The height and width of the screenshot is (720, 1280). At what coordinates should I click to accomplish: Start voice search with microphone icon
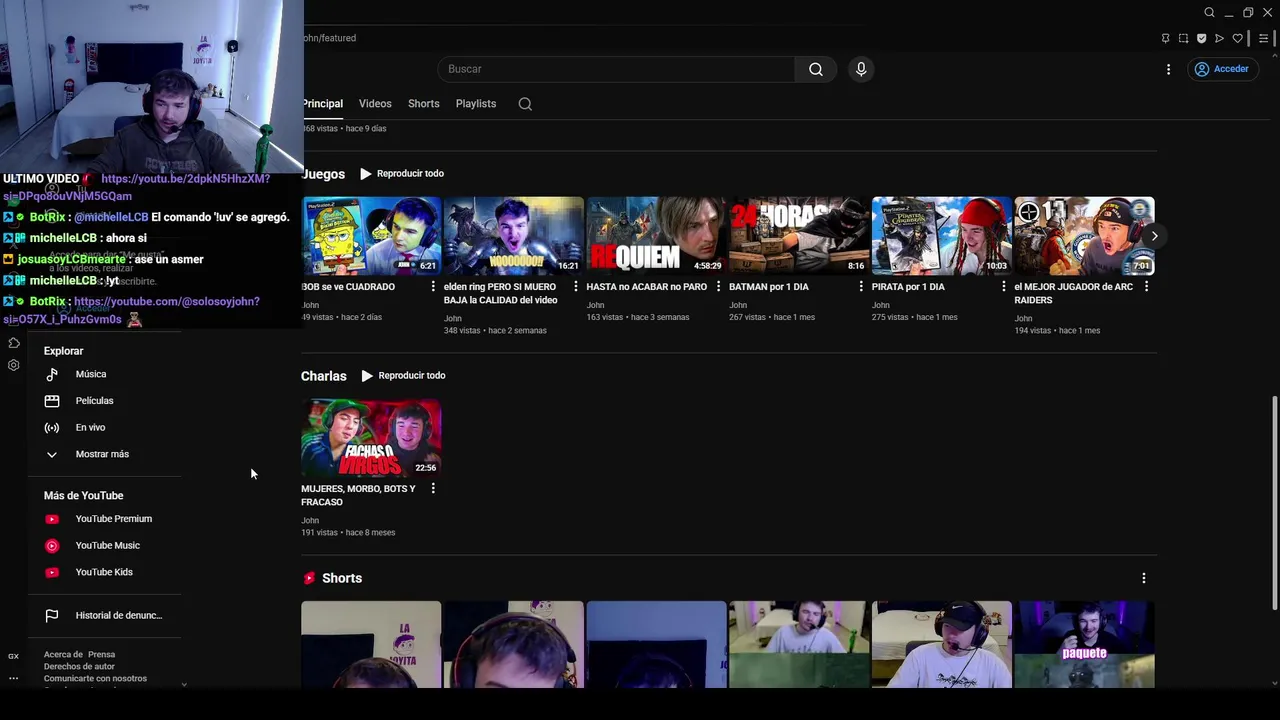(x=861, y=69)
